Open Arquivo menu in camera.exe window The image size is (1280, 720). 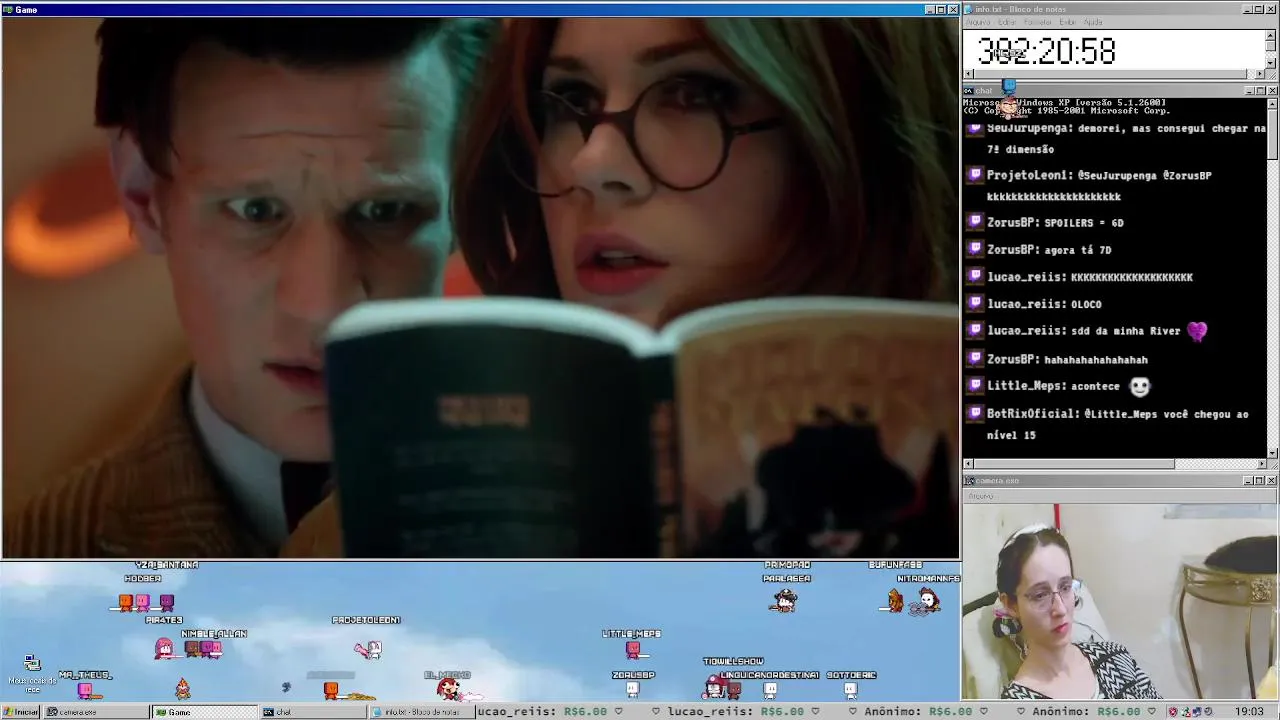981,496
